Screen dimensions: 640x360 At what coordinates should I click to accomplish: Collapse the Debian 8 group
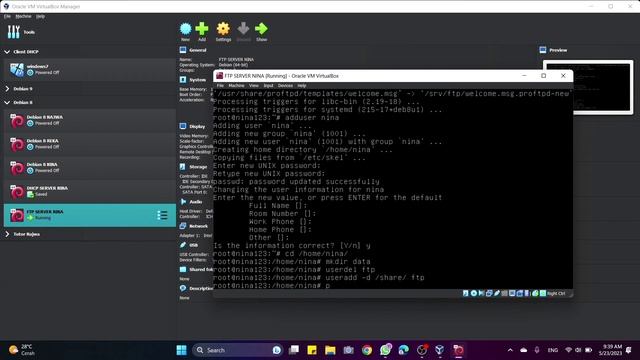(x=7, y=102)
